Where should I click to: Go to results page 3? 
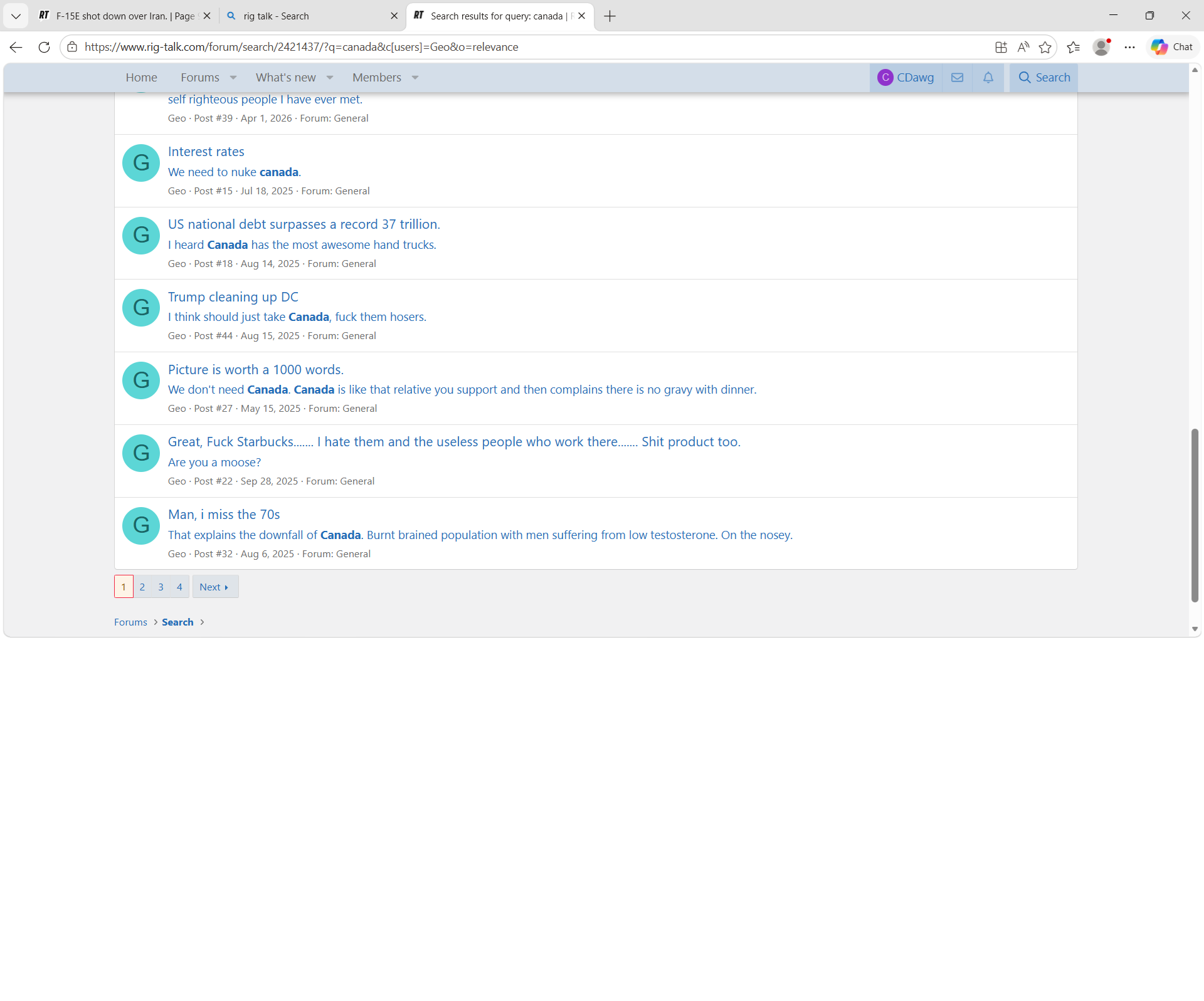click(161, 587)
